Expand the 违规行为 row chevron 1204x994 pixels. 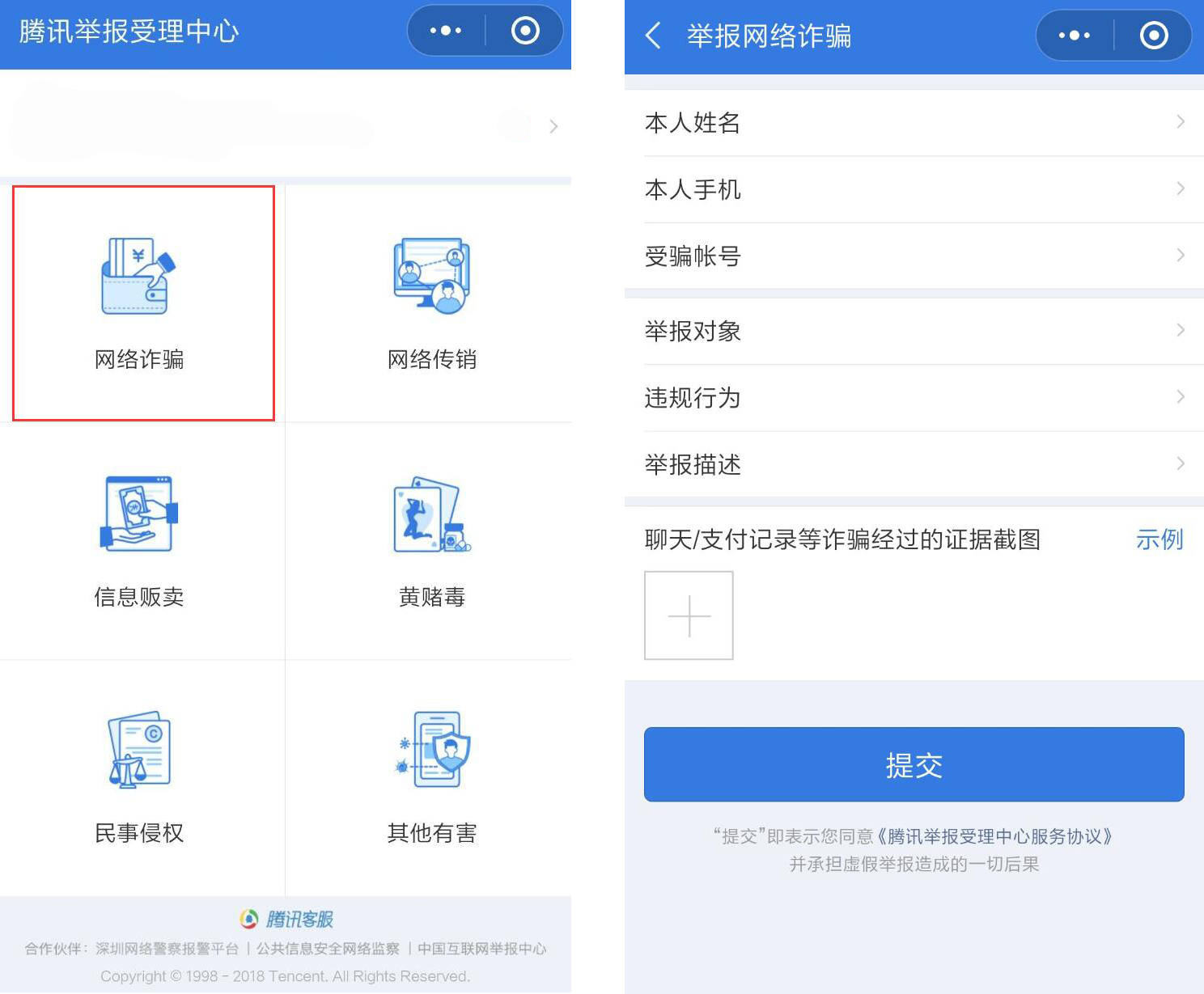coord(1181,396)
